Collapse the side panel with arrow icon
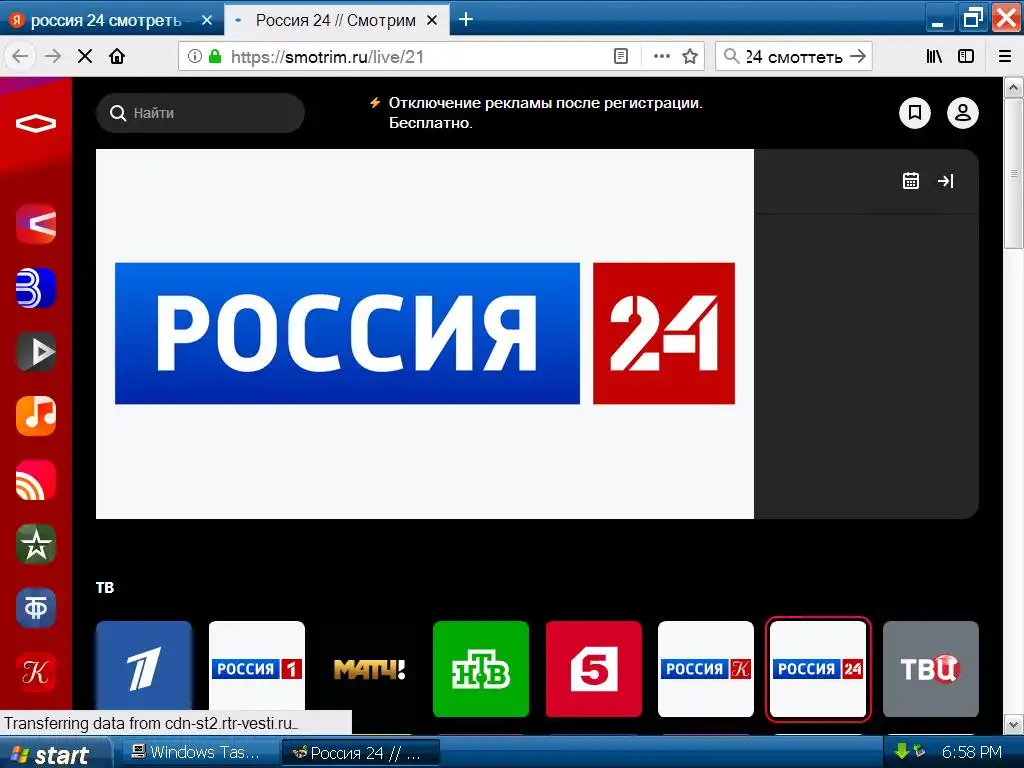The width and height of the screenshot is (1024, 768). [946, 181]
